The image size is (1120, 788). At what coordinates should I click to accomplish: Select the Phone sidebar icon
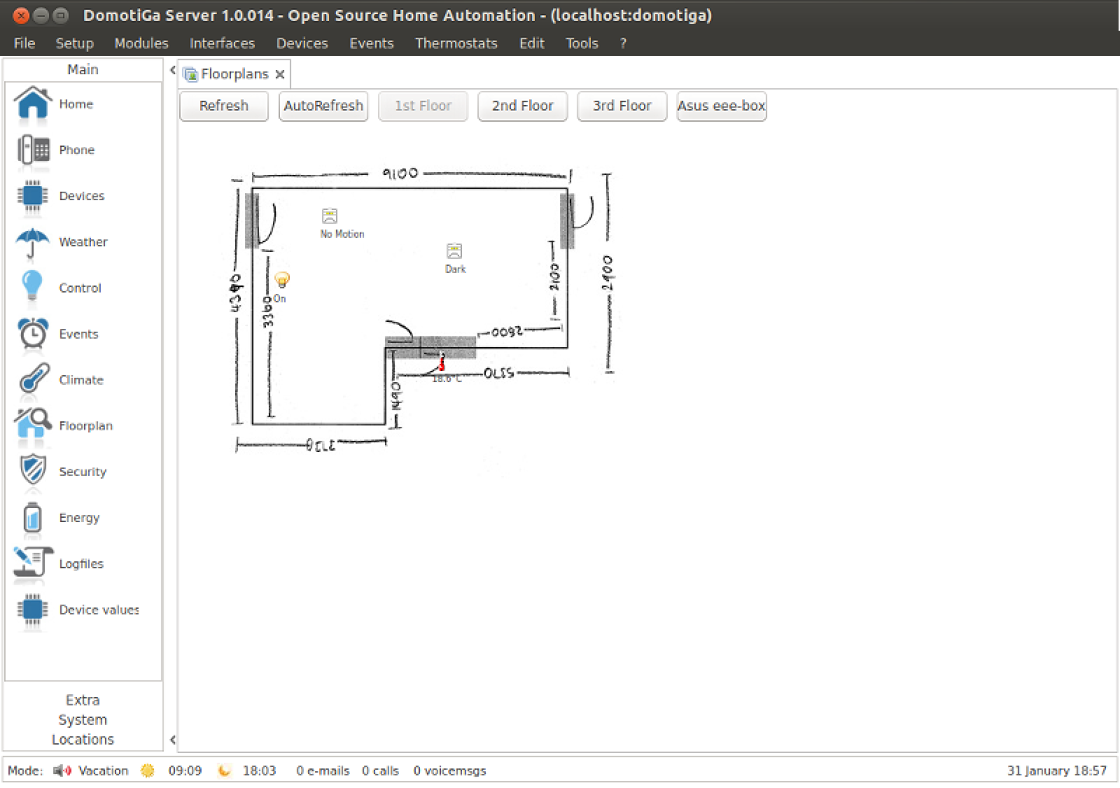(33, 150)
